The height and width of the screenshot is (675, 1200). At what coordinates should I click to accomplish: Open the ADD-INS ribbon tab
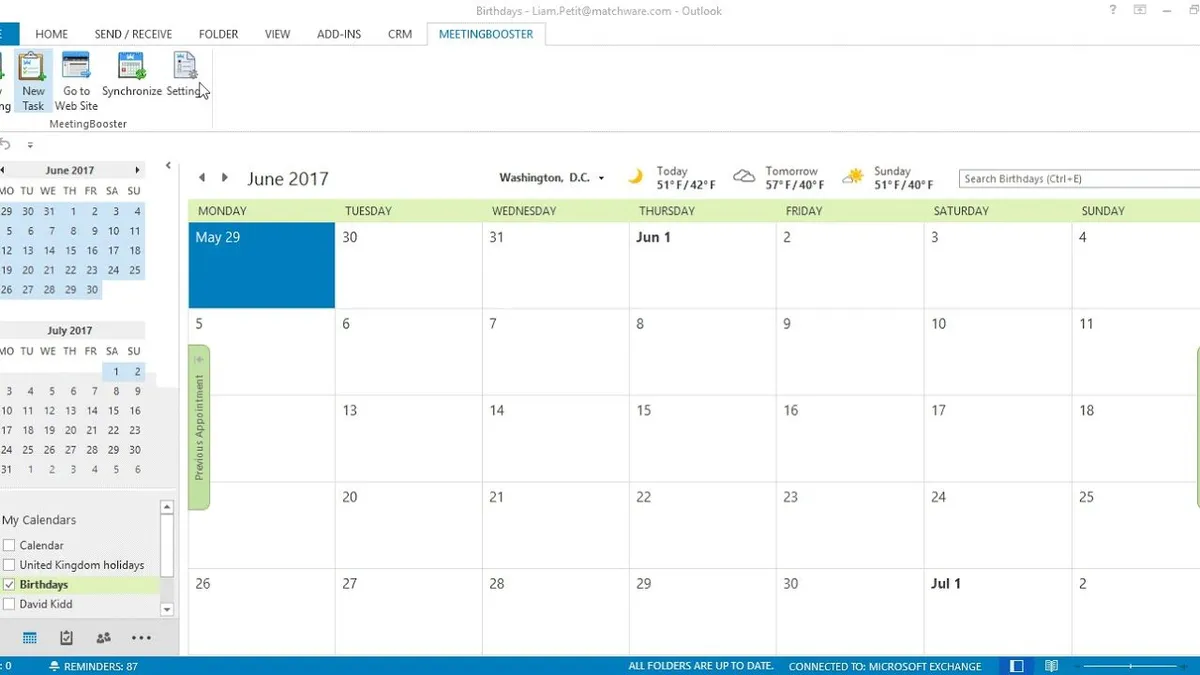tap(337, 34)
